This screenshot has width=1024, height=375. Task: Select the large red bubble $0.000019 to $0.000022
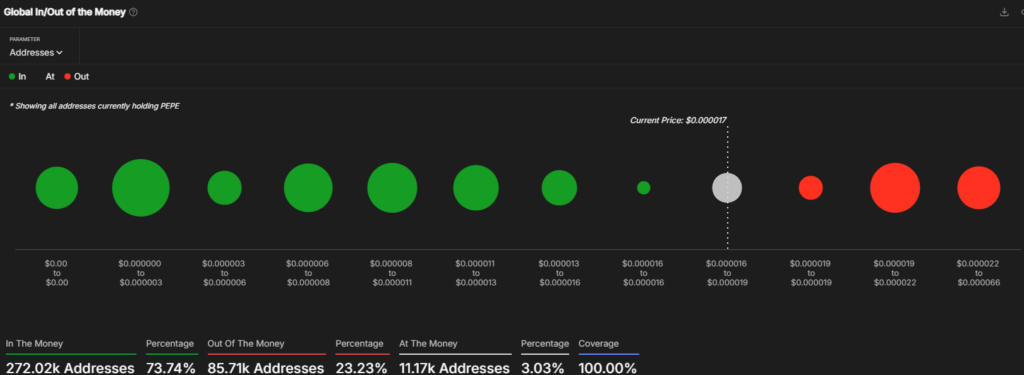(895, 188)
